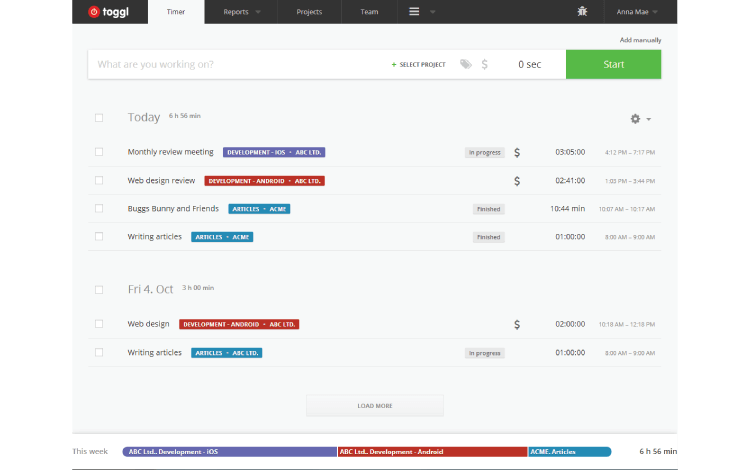Click the bug report icon in header

tap(583, 12)
